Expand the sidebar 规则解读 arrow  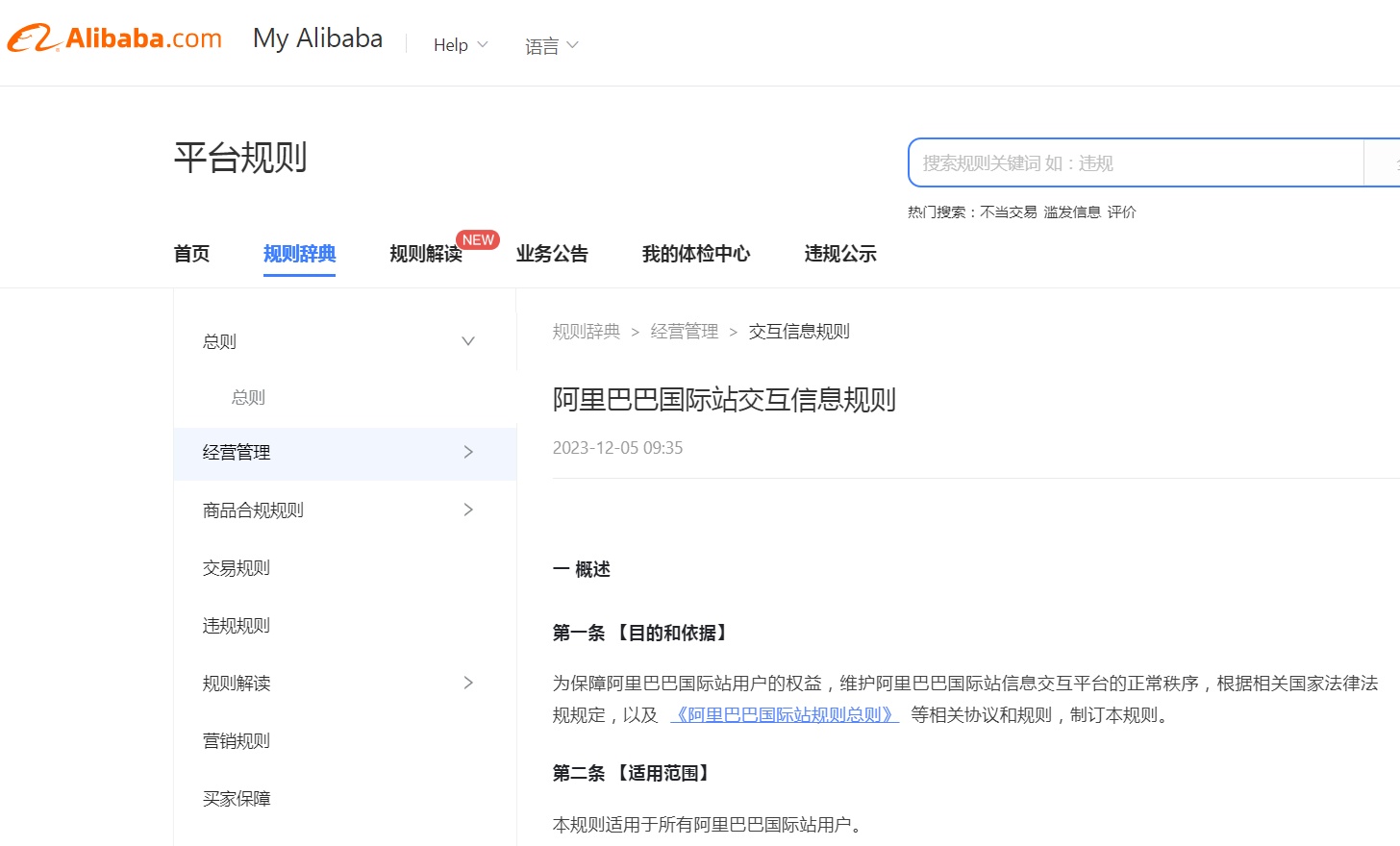coord(468,683)
